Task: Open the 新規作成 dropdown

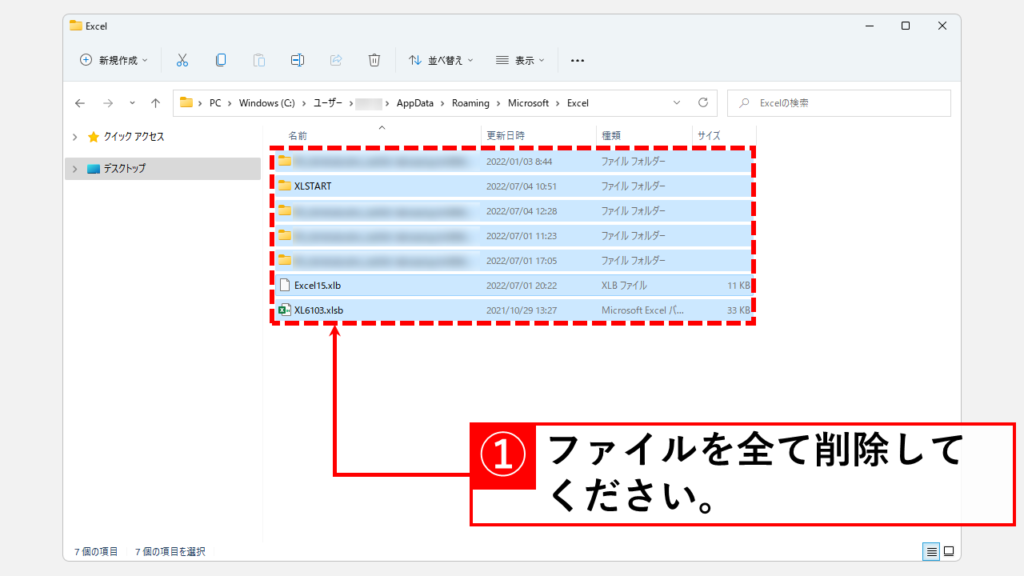Action: click(113, 60)
